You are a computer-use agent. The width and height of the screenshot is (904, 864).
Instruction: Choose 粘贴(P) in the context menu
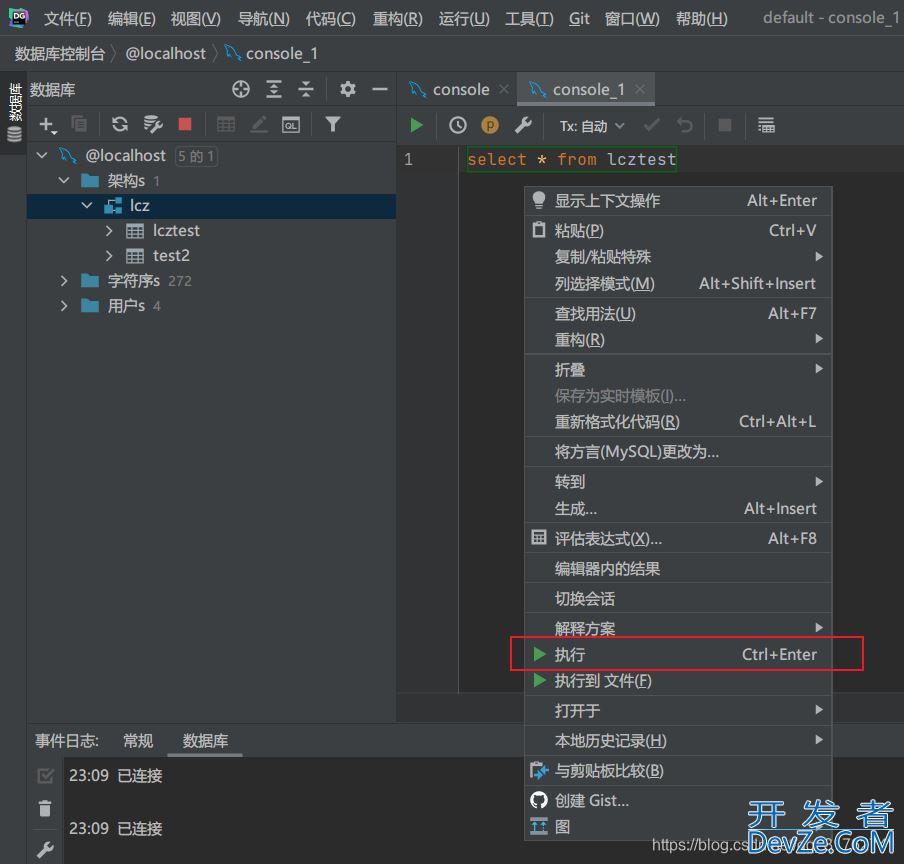(678, 231)
